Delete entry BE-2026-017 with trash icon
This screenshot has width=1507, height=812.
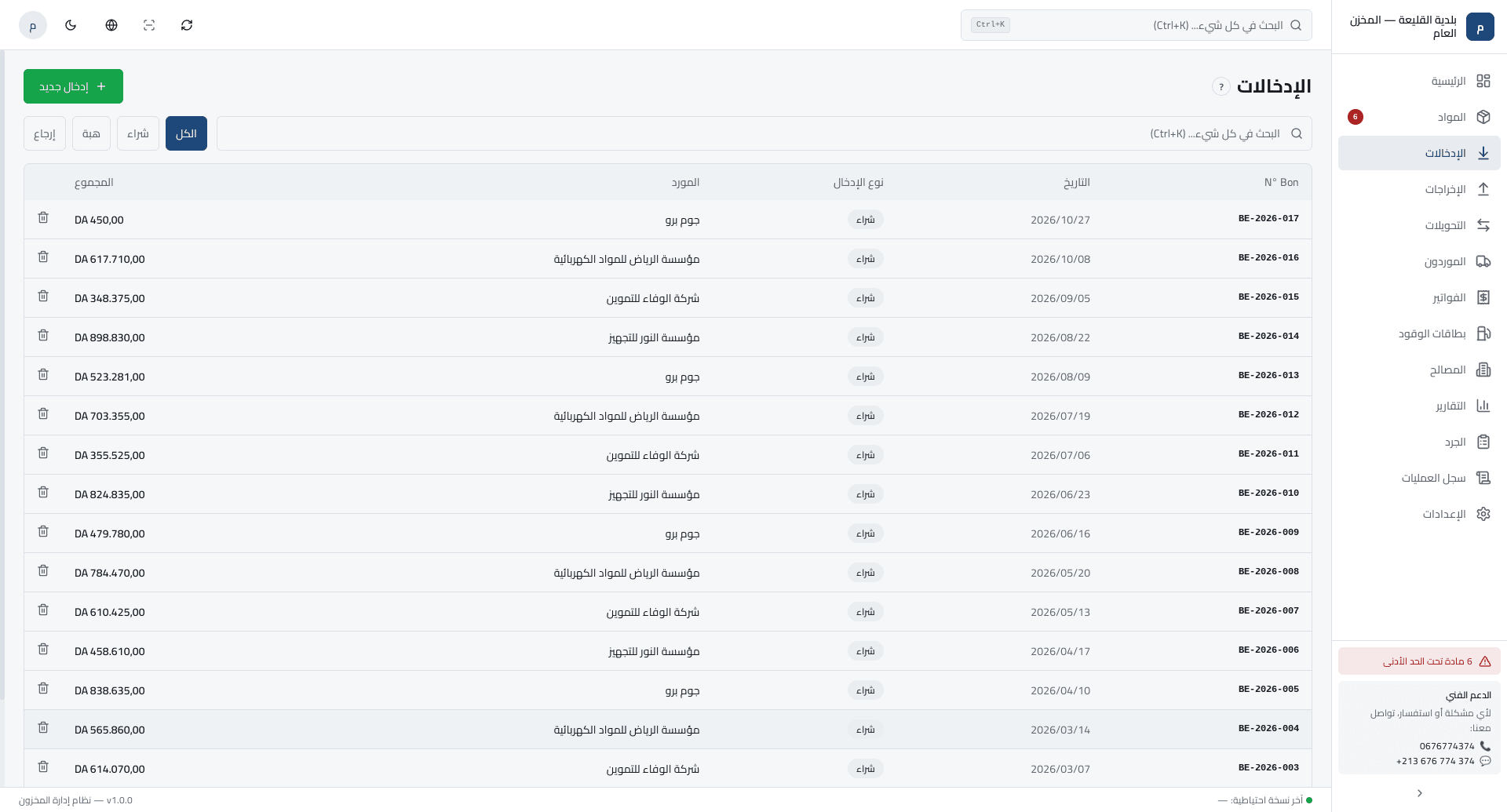coord(43,217)
